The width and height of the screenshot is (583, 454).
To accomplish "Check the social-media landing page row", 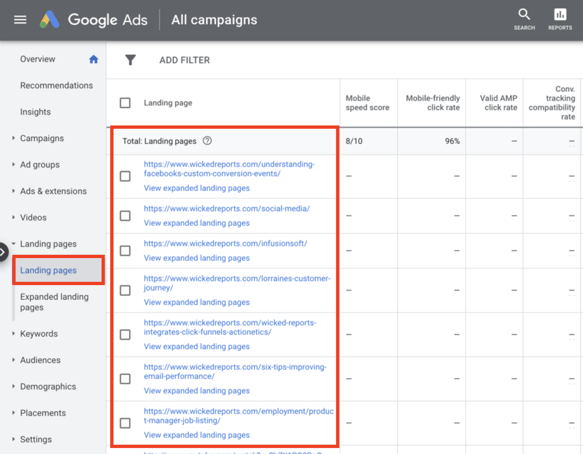I will coord(125,216).
